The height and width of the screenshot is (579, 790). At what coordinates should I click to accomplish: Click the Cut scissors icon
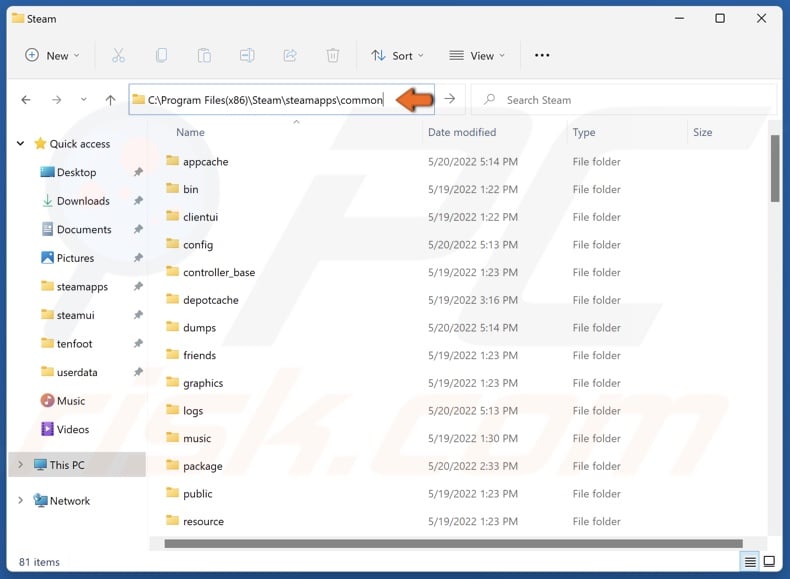click(x=118, y=55)
